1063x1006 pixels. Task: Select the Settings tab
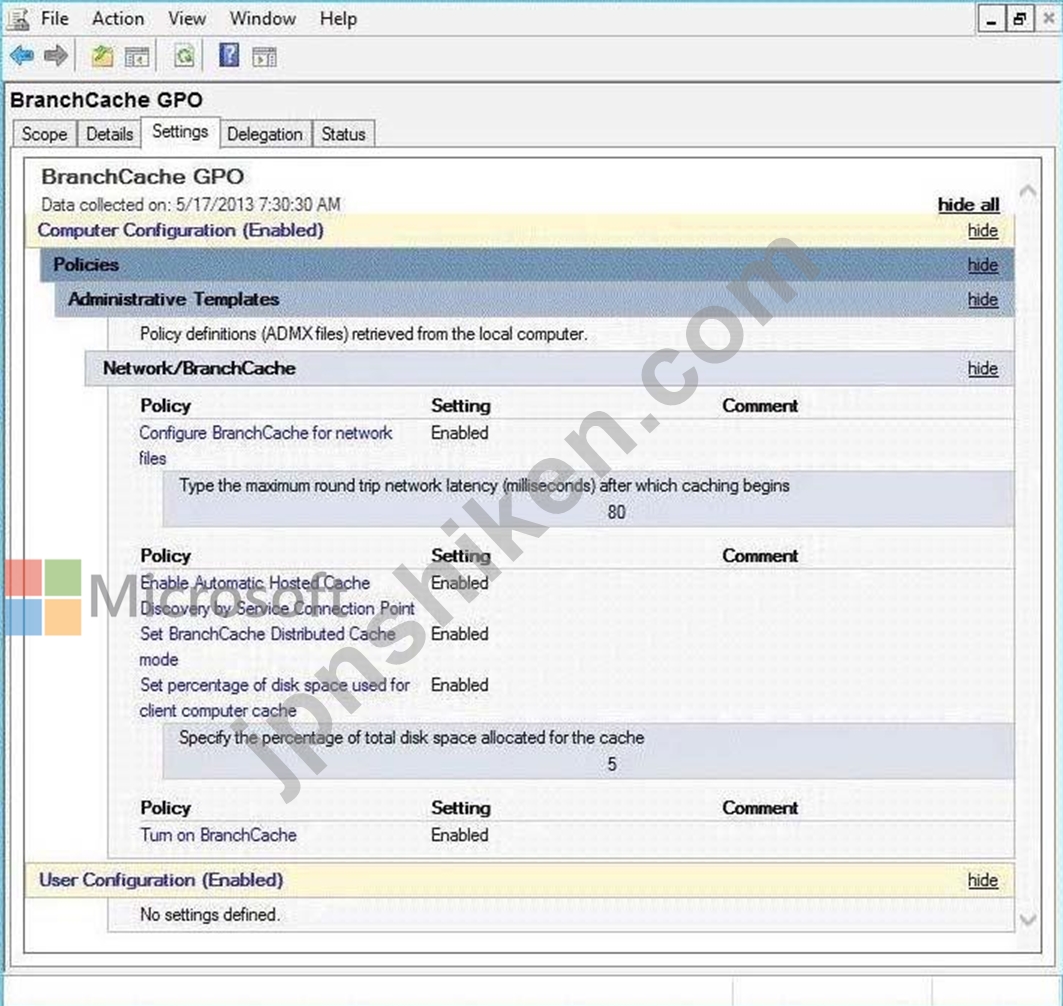pos(180,132)
